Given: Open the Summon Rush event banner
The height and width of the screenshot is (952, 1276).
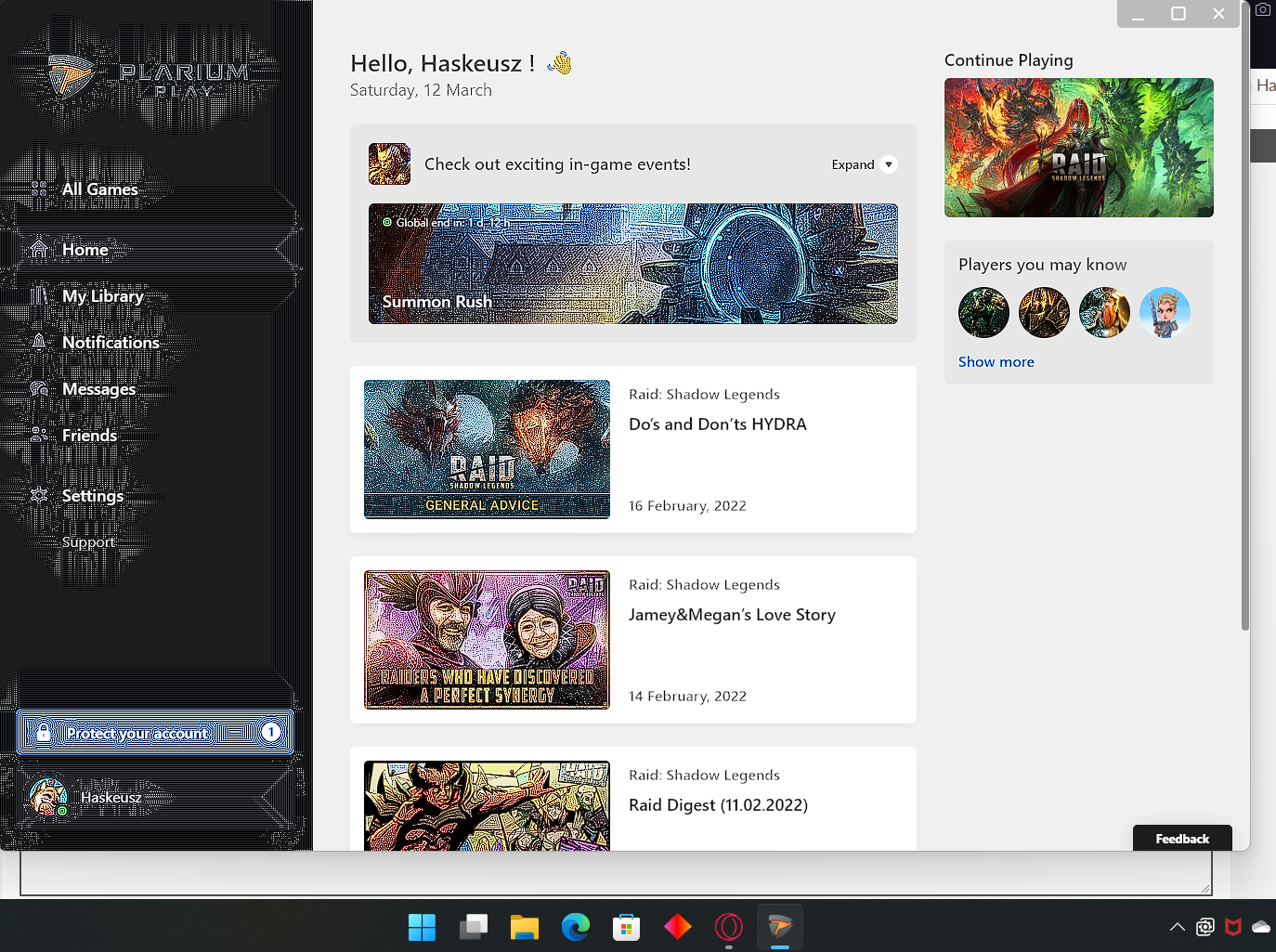Looking at the screenshot, I should [x=633, y=264].
